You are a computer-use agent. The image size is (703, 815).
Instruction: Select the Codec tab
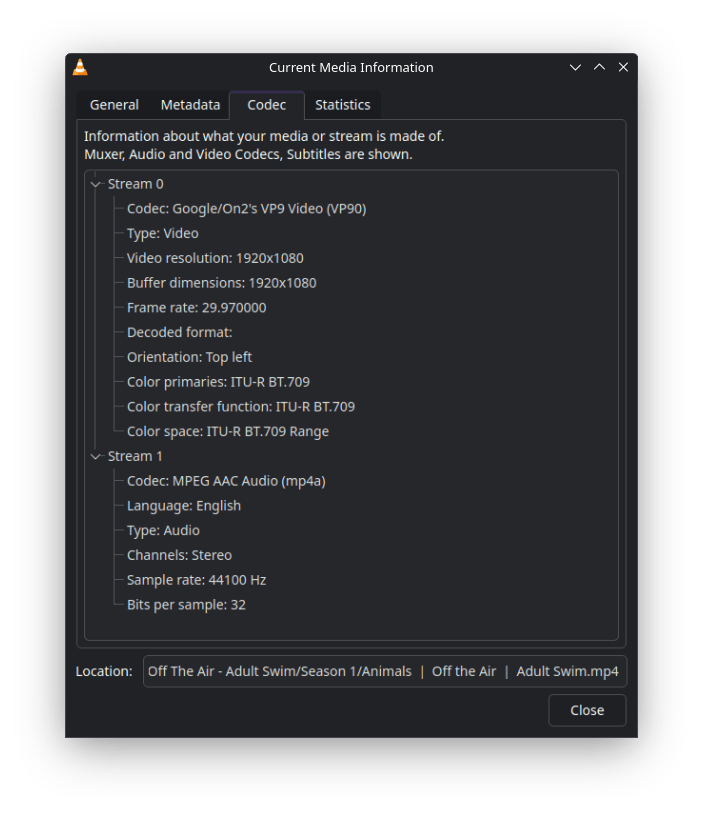[267, 105]
